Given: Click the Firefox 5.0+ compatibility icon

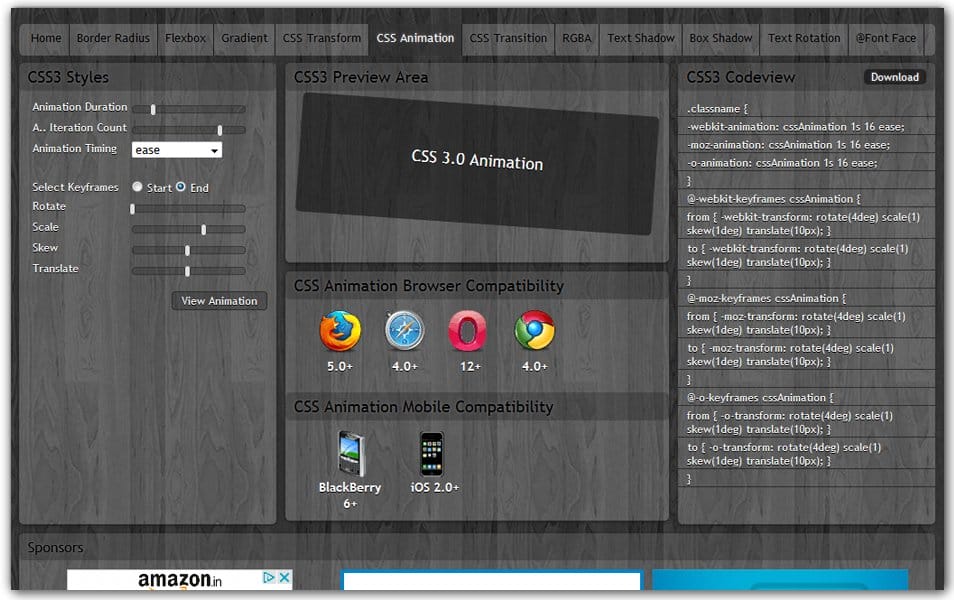Looking at the screenshot, I should (x=339, y=330).
